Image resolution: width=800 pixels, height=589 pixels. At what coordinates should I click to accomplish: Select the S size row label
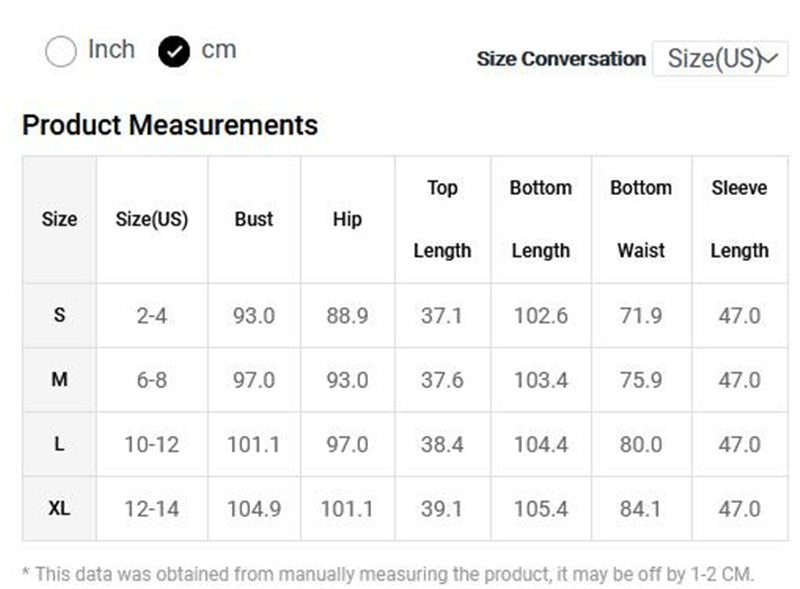click(x=59, y=315)
